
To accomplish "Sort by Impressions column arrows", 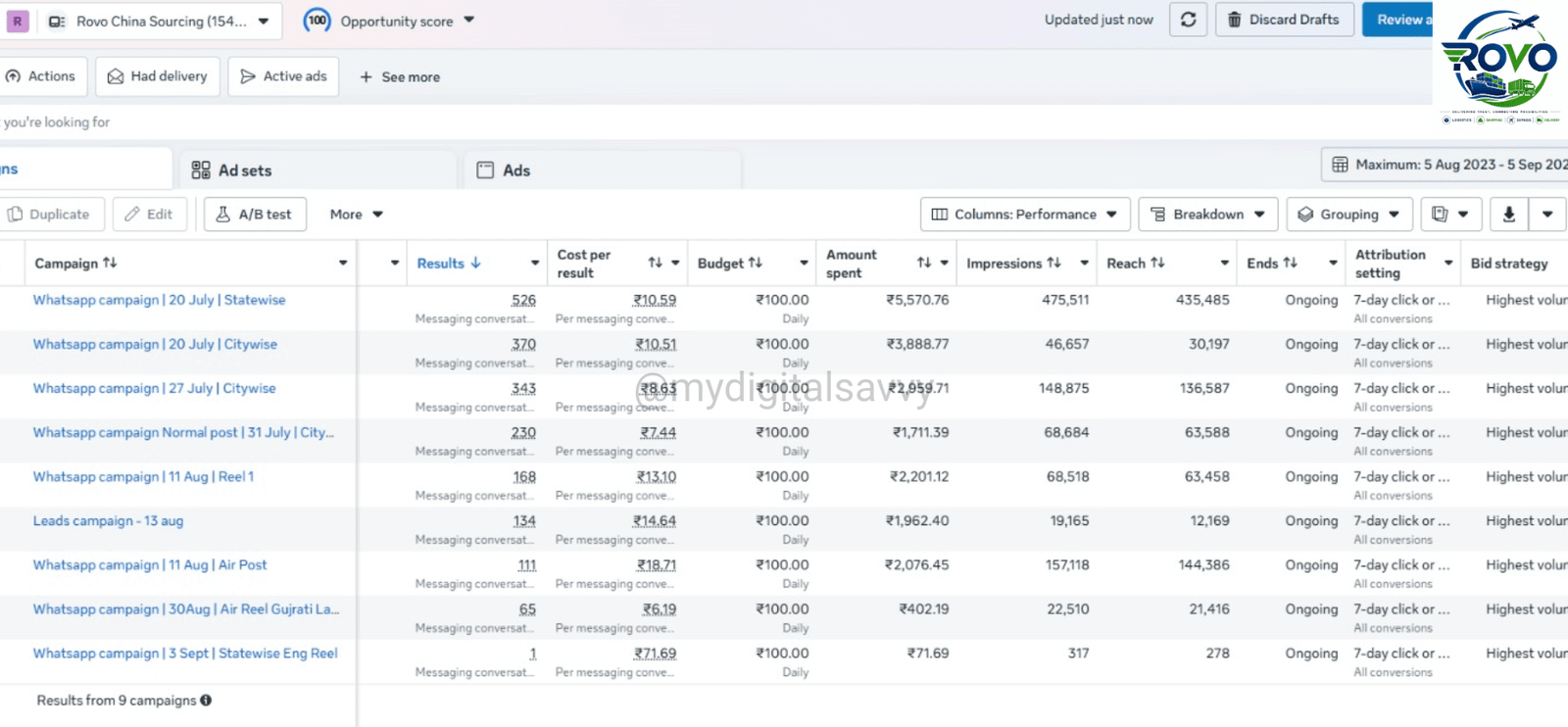I will [1053, 263].
